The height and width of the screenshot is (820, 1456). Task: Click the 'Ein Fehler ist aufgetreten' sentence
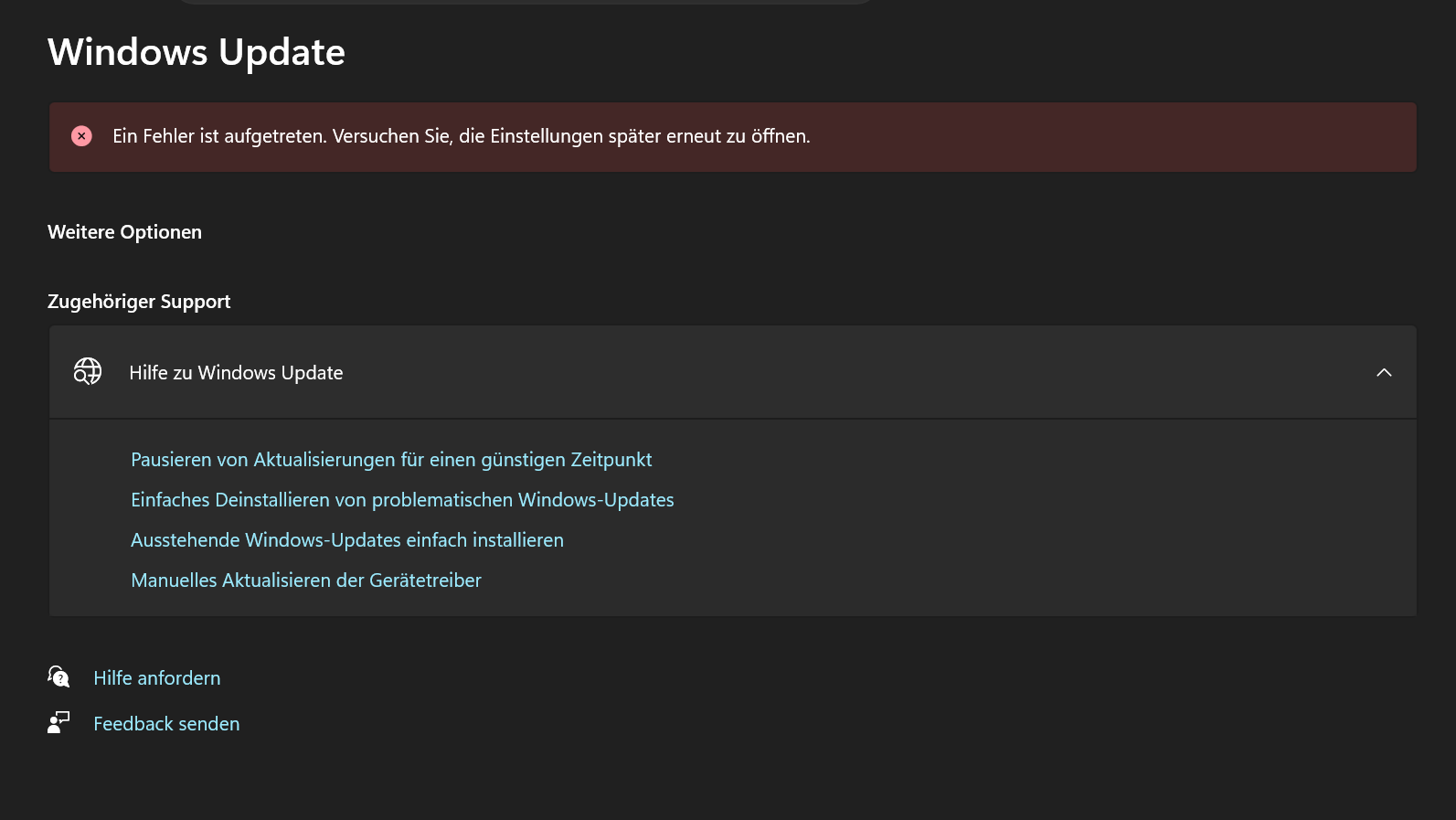(x=219, y=136)
